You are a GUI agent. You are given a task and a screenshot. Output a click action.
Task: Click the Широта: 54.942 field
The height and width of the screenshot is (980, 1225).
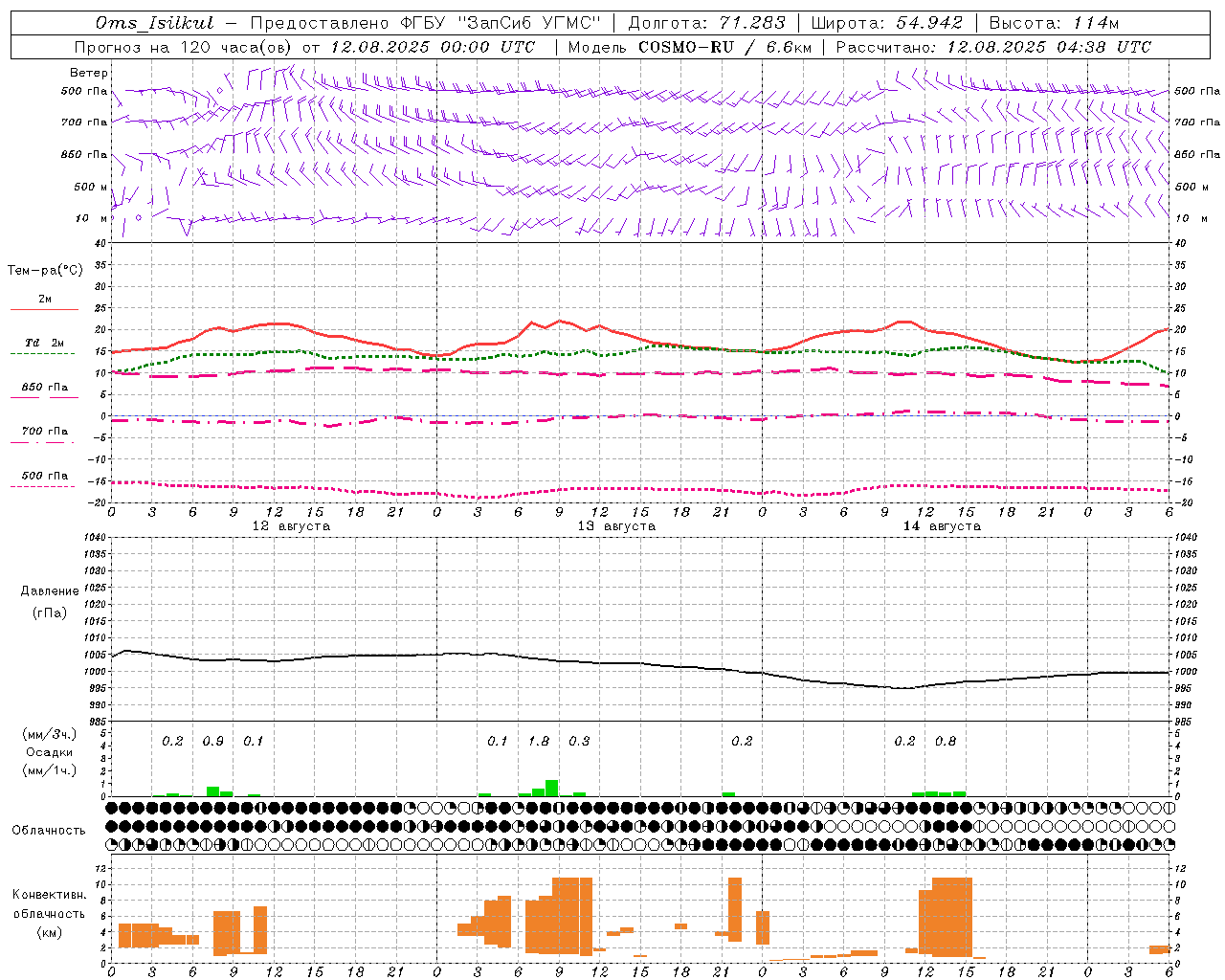coord(887,23)
